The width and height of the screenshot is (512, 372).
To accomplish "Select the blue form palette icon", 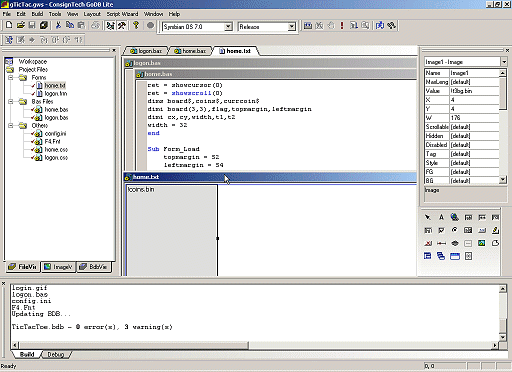I will [x=428, y=256].
